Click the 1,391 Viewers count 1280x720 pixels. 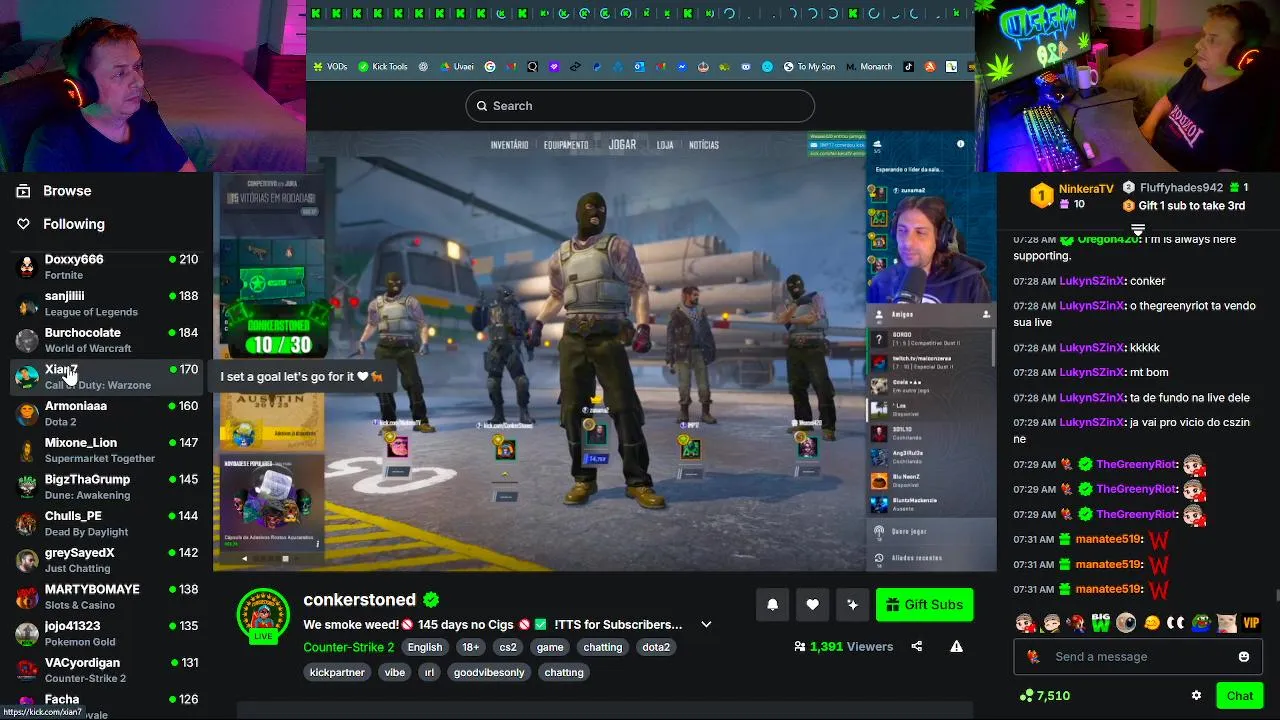pyautogui.click(x=843, y=646)
